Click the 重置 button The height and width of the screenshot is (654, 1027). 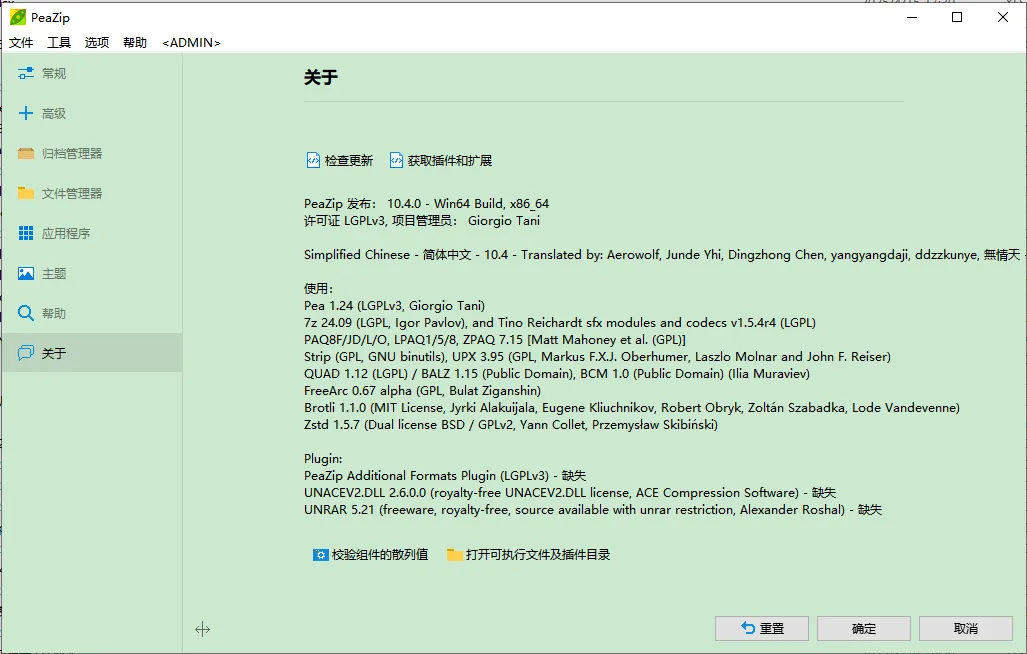click(x=762, y=628)
